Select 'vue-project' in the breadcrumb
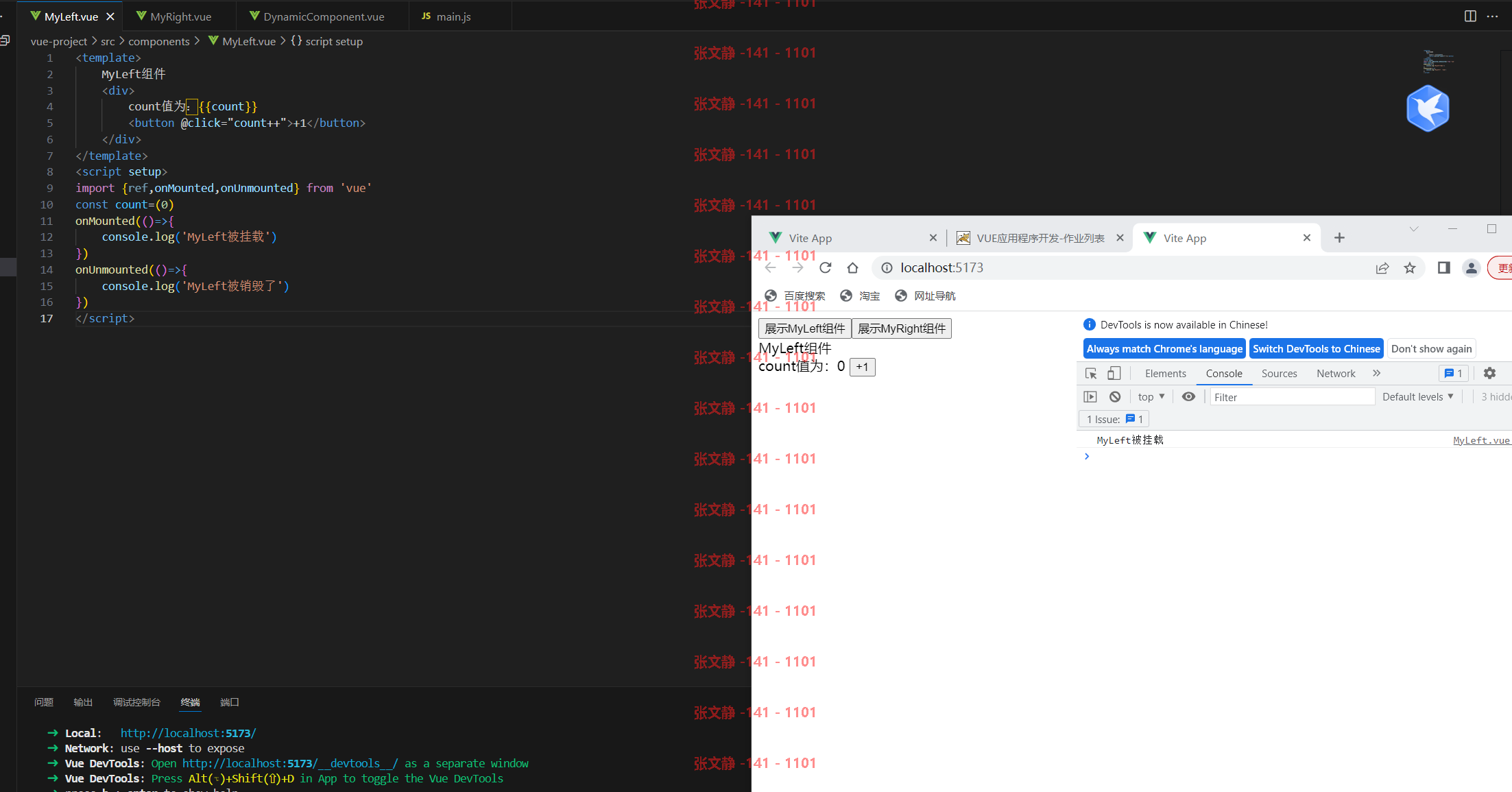The height and width of the screenshot is (792, 1512). click(59, 41)
